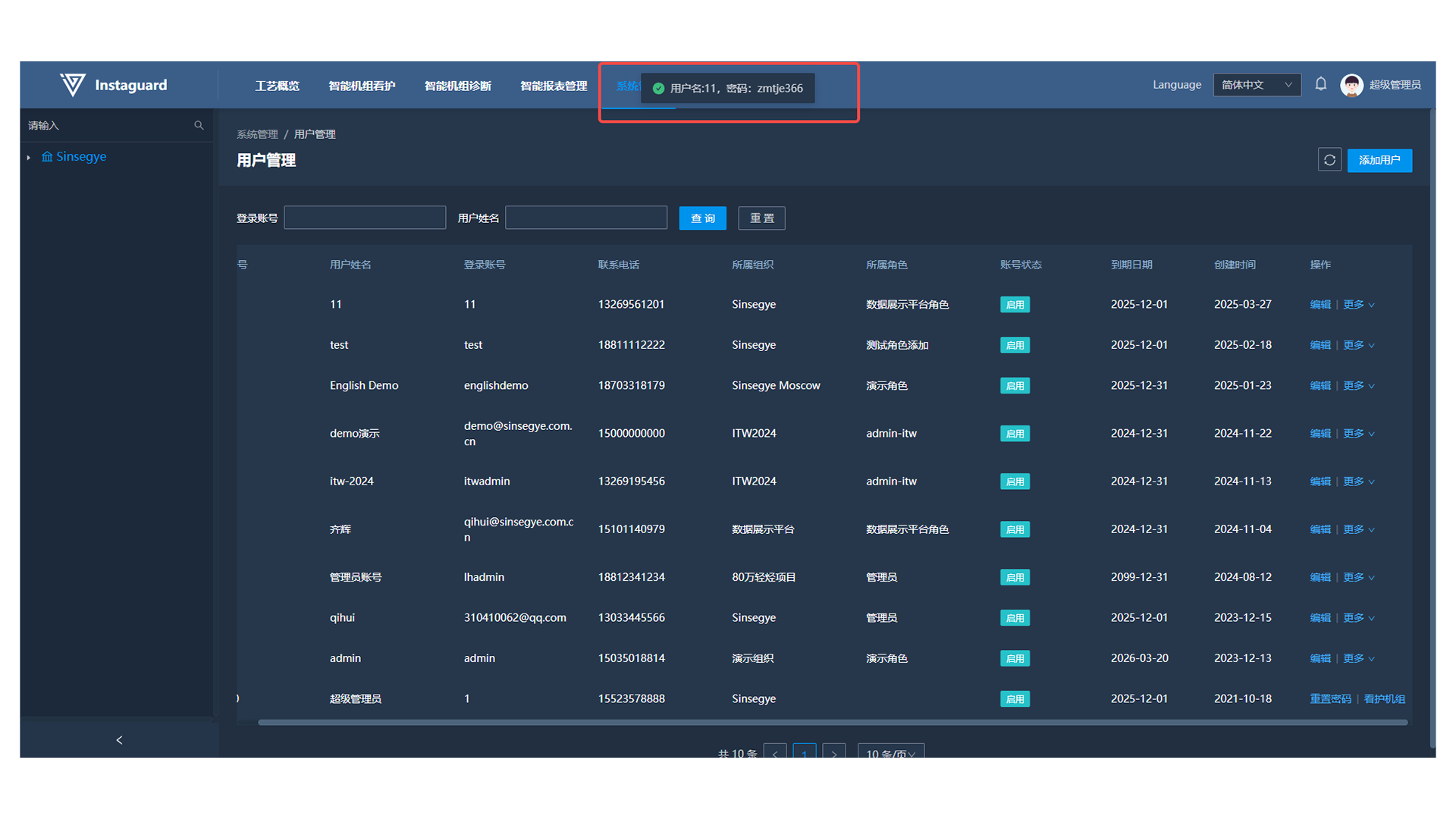The image size is (1456, 819).
Task: Collapse sidebar using left arrow icon
Action: pos(119,739)
